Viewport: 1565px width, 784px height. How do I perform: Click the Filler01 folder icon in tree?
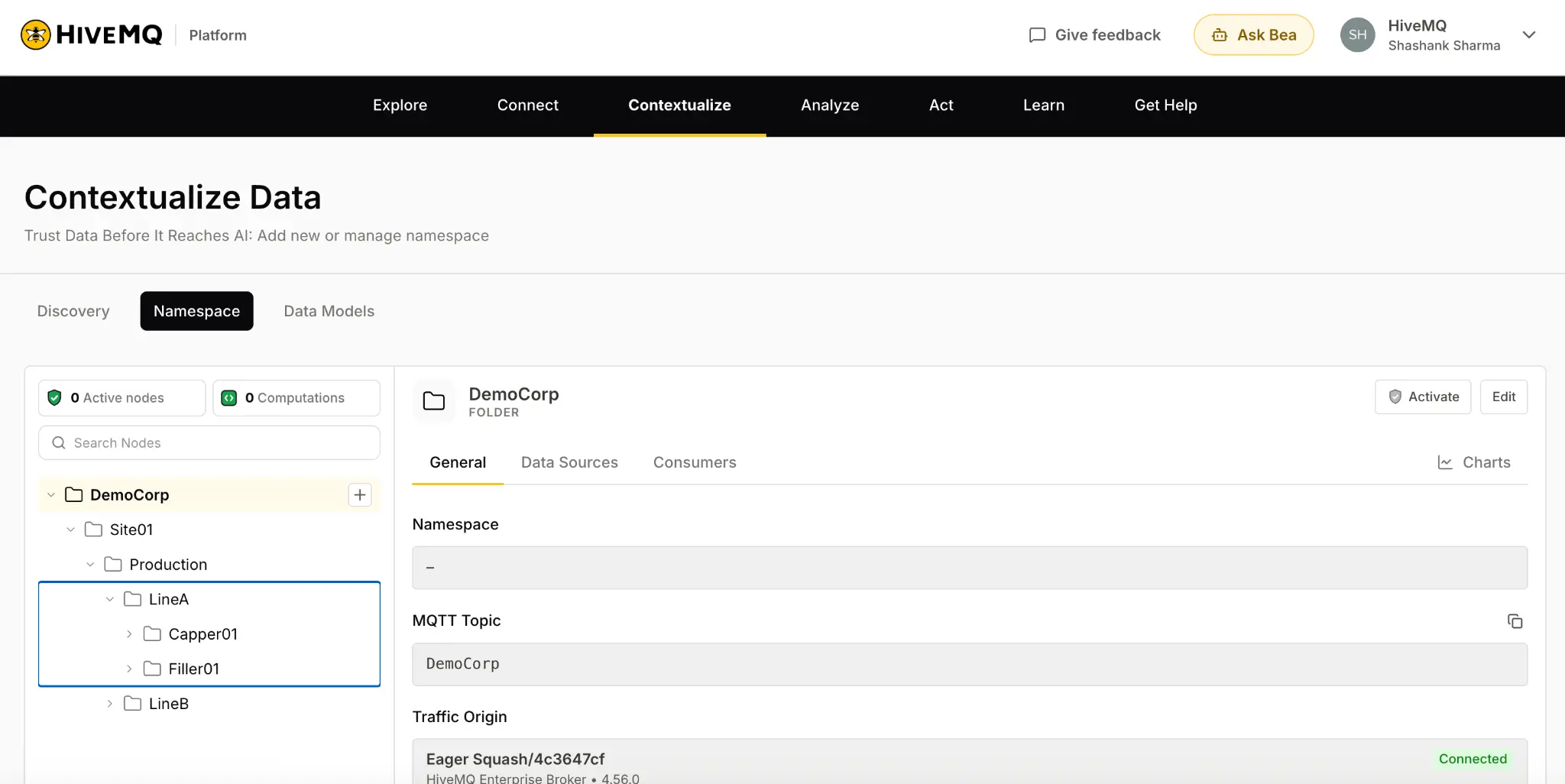[152, 669]
